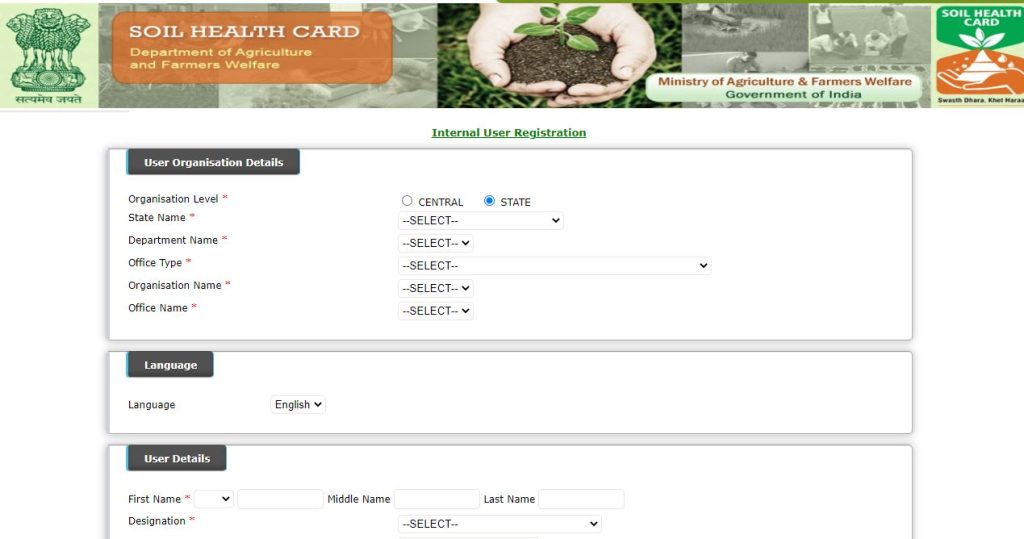1024x539 pixels.
Task: Click the Internal User Registration heading link
Action: click(x=509, y=133)
